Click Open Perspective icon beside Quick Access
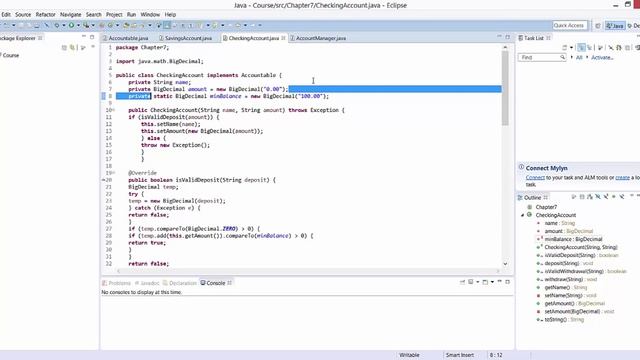This screenshot has height=360, width=640. (x=598, y=26)
